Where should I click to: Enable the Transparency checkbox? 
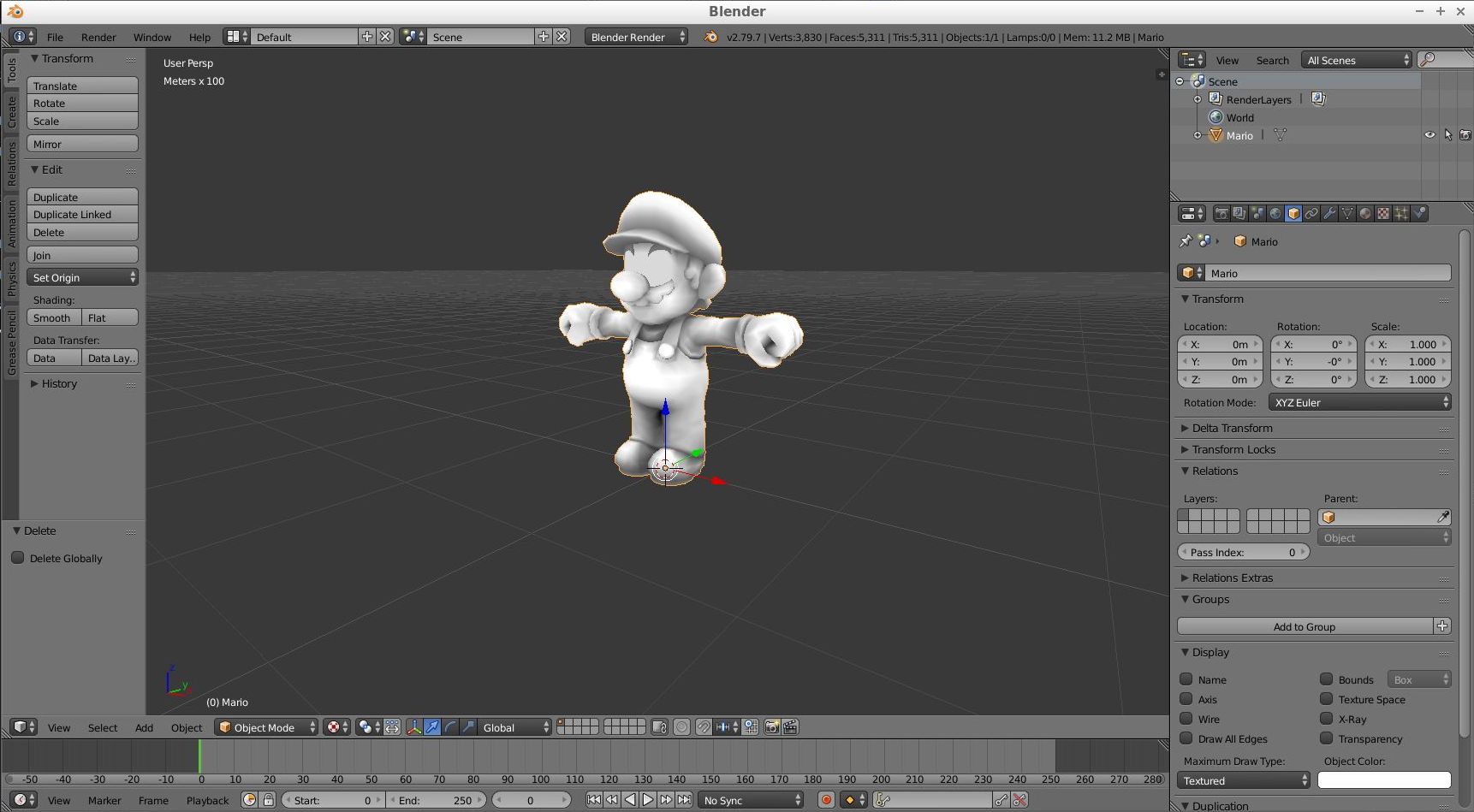pos(1327,738)
